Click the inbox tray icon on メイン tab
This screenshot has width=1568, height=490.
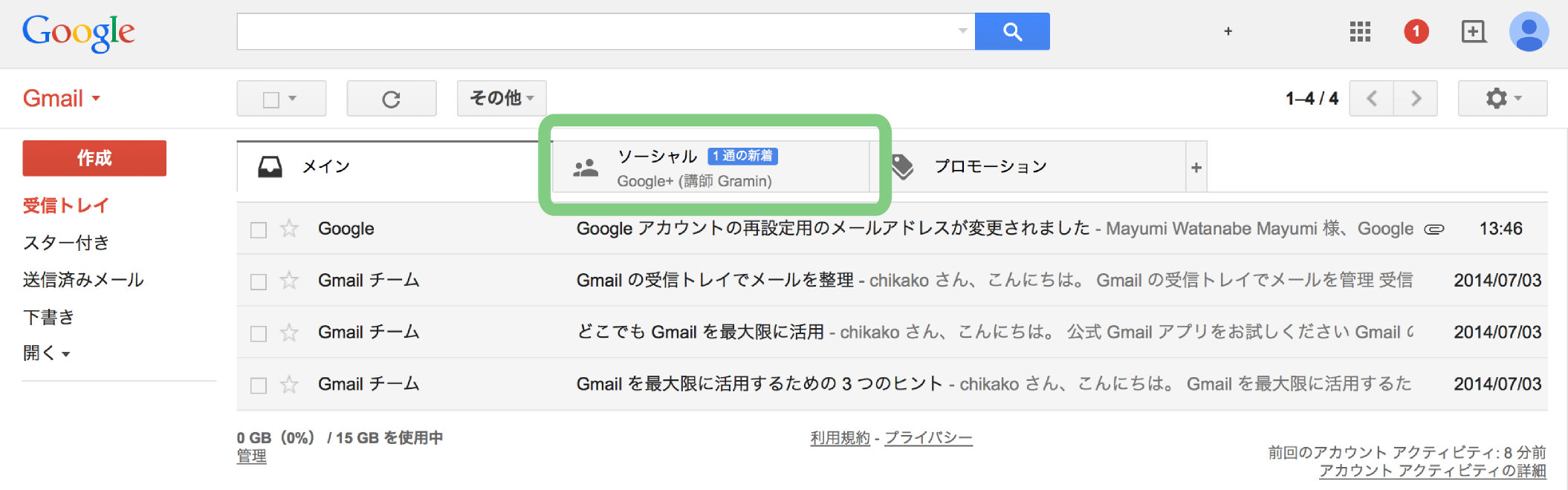270,167
